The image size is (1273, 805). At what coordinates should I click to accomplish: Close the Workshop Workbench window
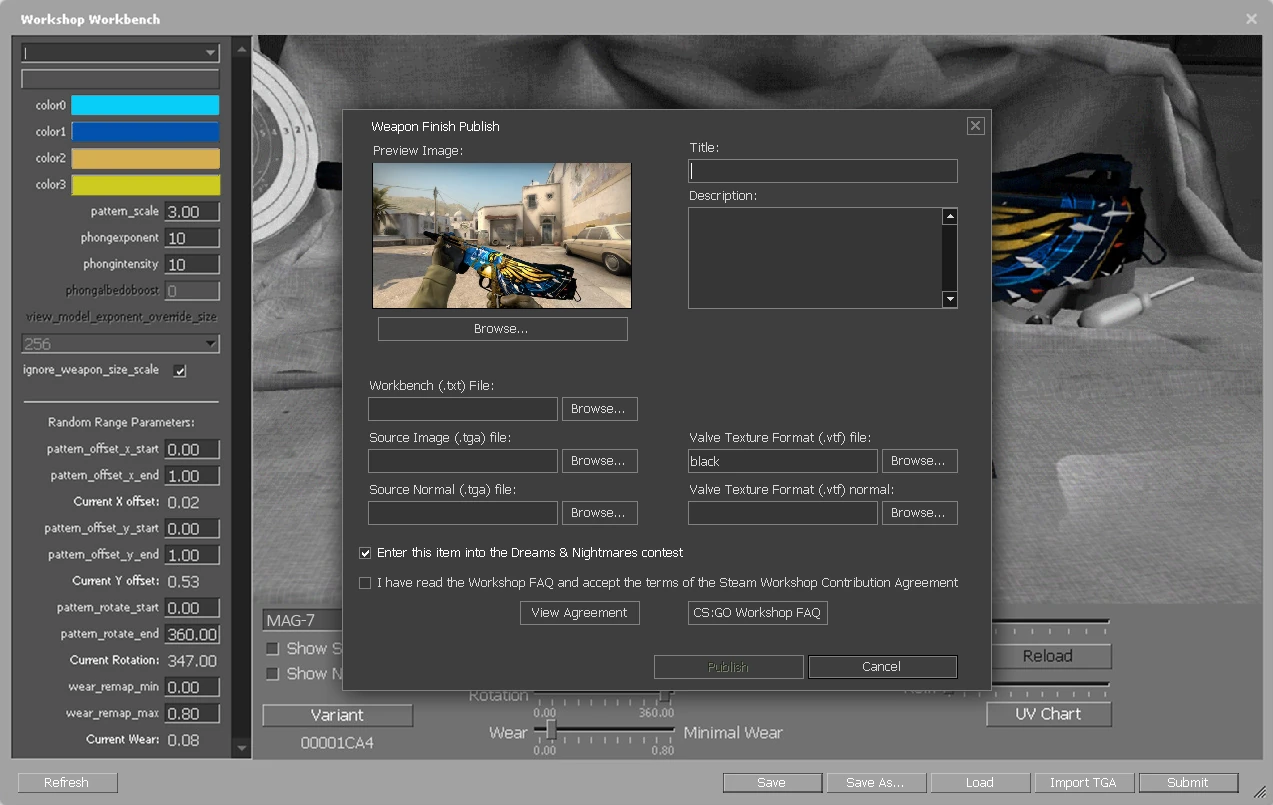tap(1251, 19)
